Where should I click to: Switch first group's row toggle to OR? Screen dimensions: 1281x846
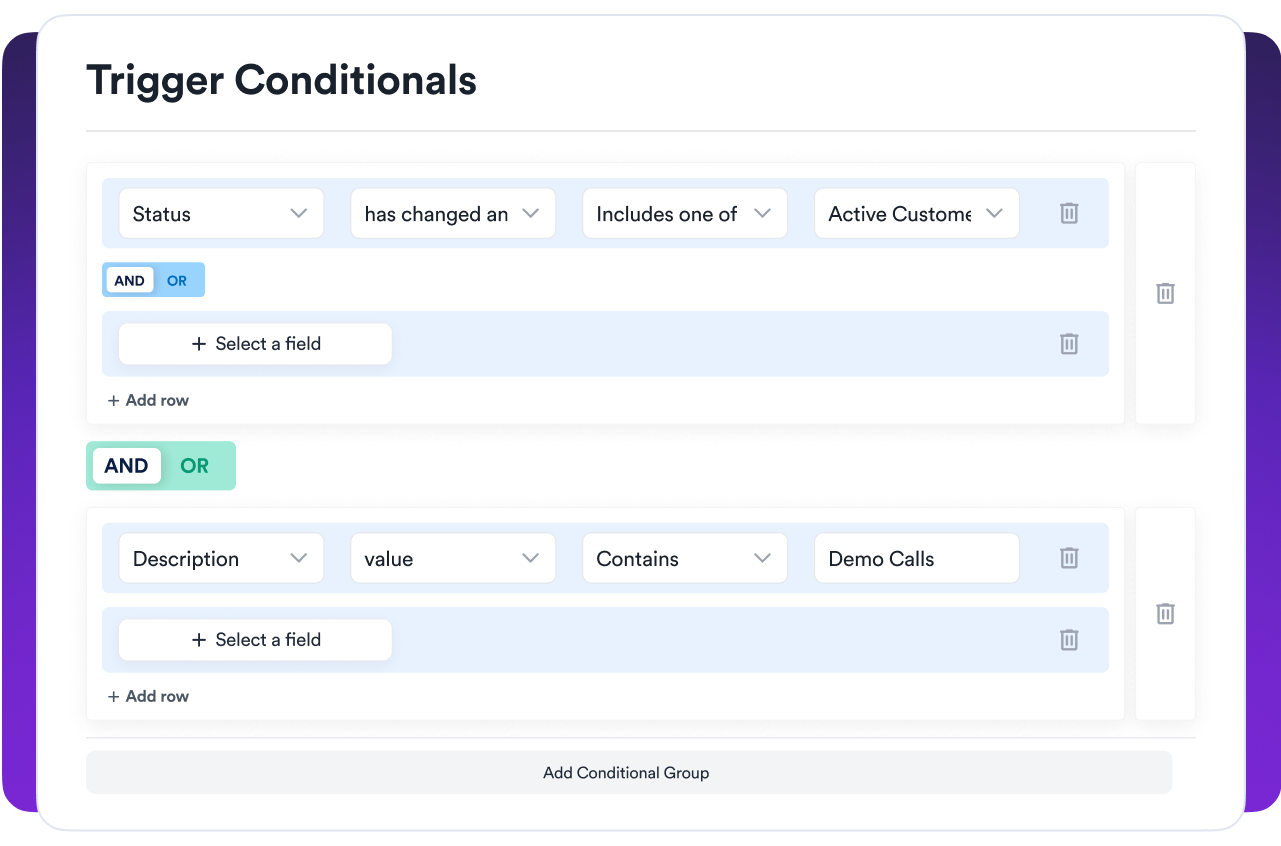click(177, 281)
